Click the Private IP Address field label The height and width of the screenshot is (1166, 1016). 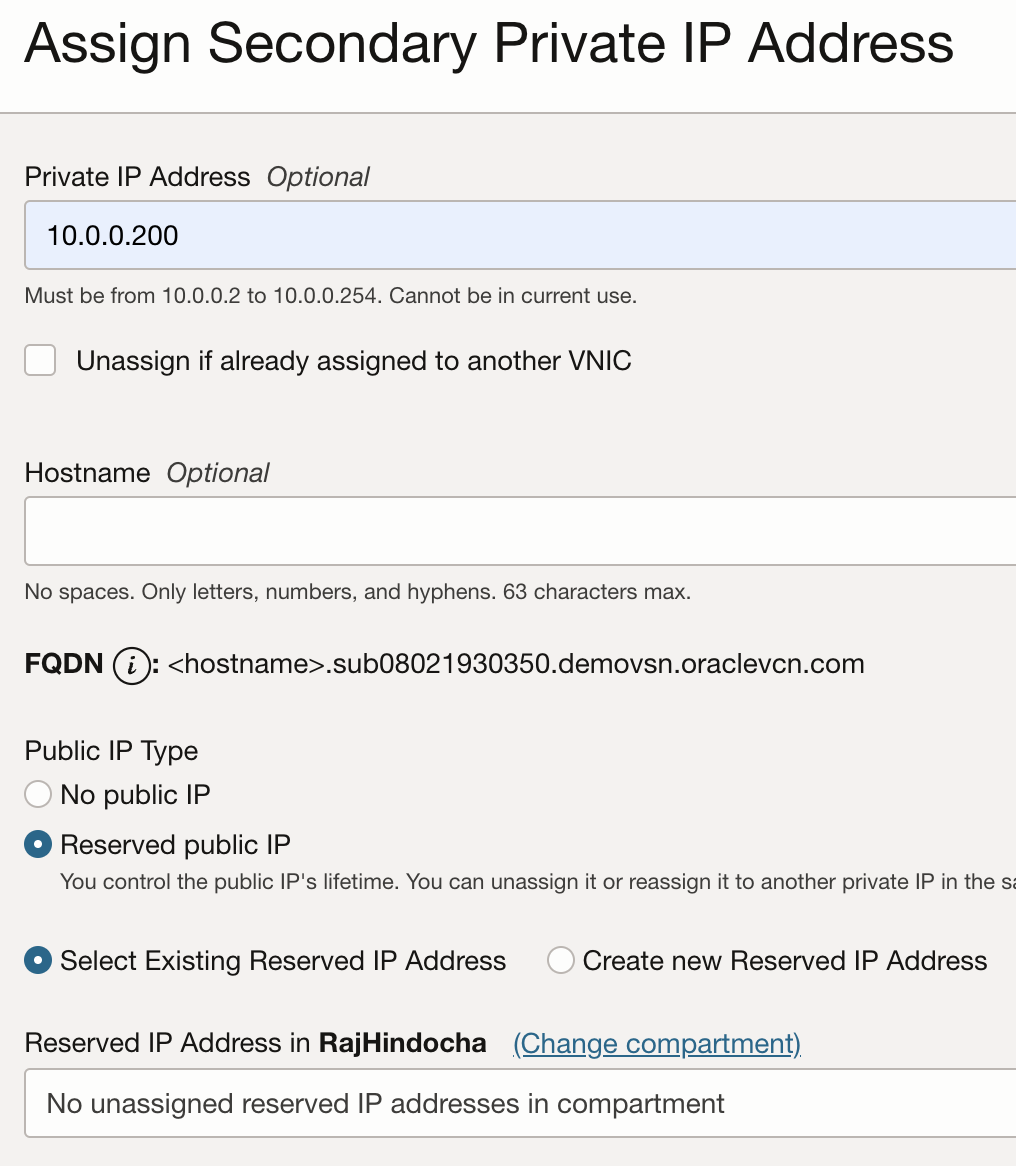137,177
